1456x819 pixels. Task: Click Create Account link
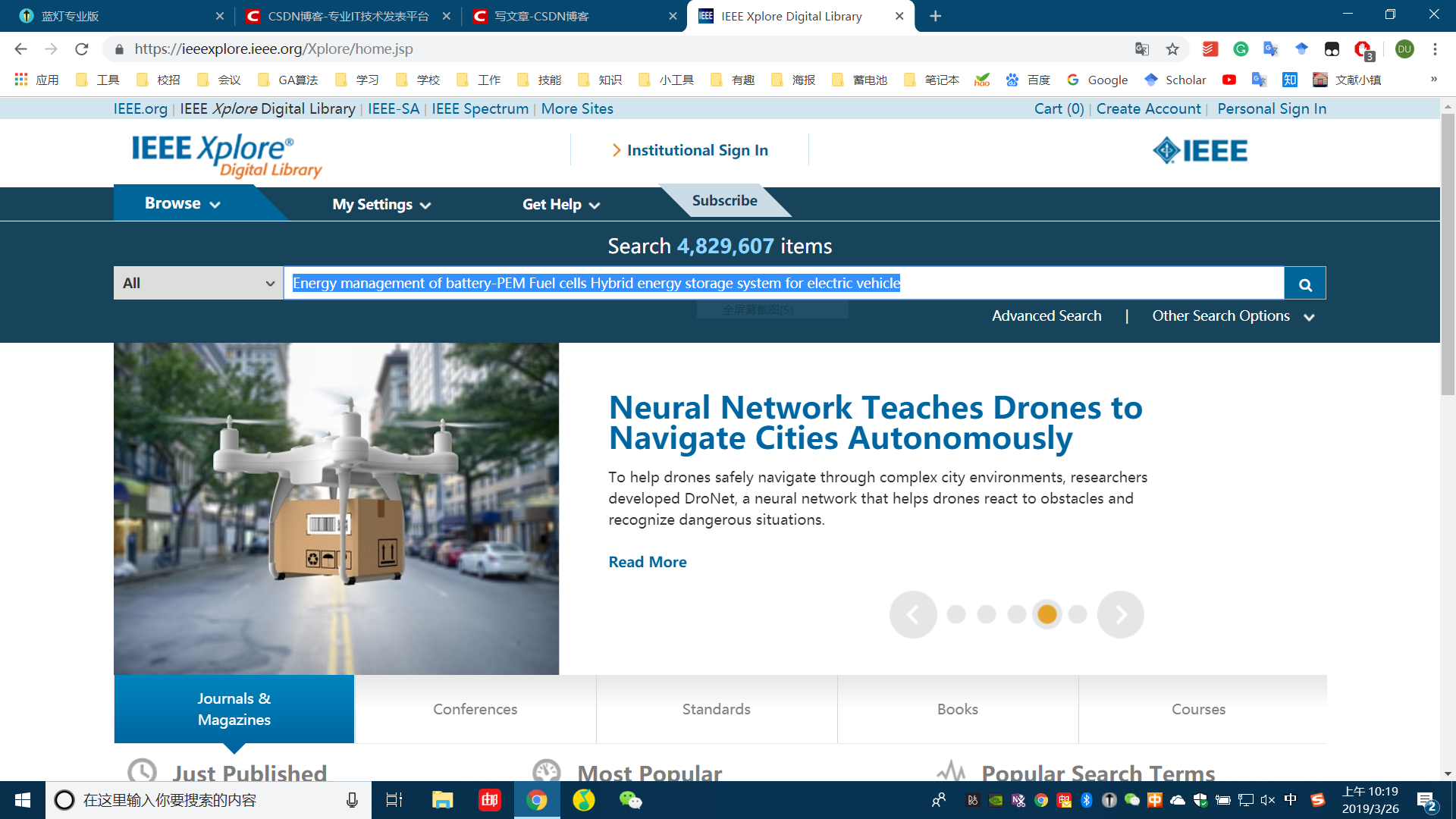1148,108
